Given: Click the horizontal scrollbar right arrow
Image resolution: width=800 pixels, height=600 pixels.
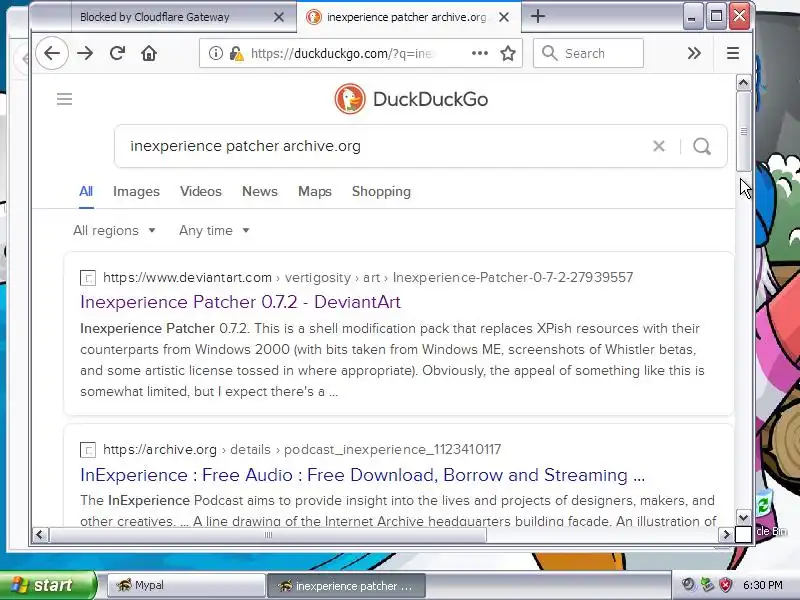Looking at the screenshot, I should [726, 535].
